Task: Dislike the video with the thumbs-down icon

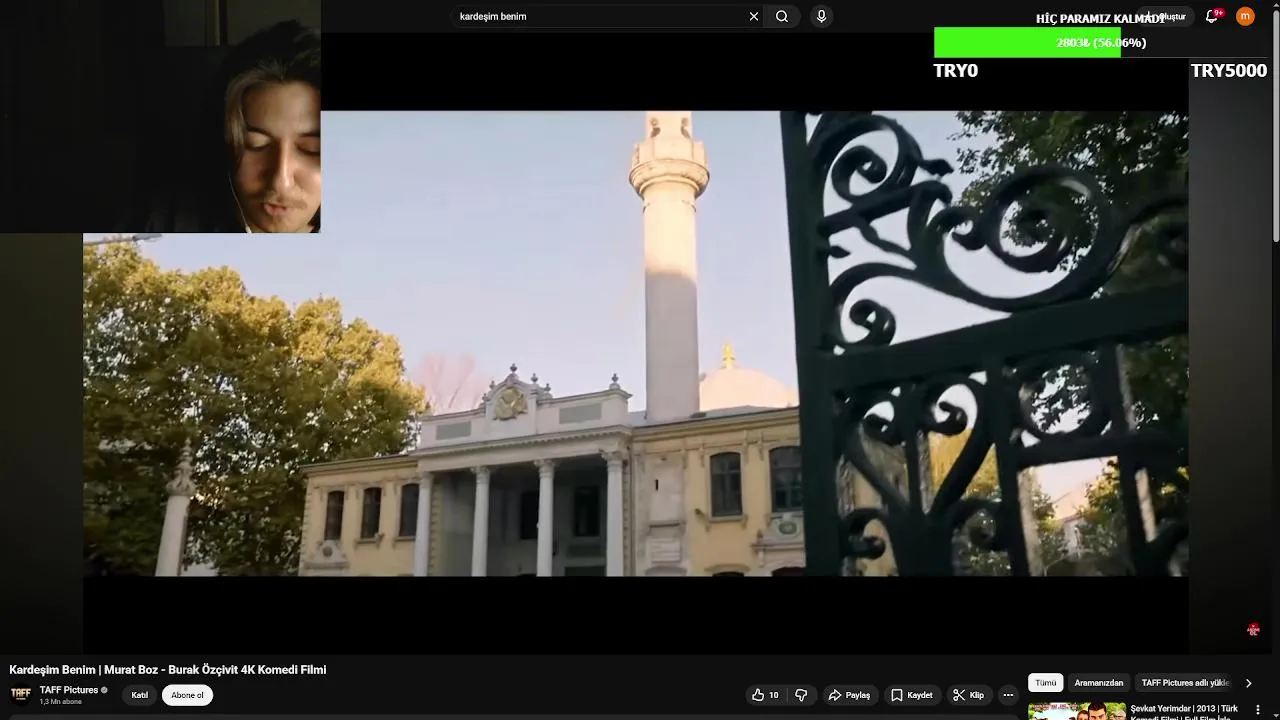Action: click(801, 695)
